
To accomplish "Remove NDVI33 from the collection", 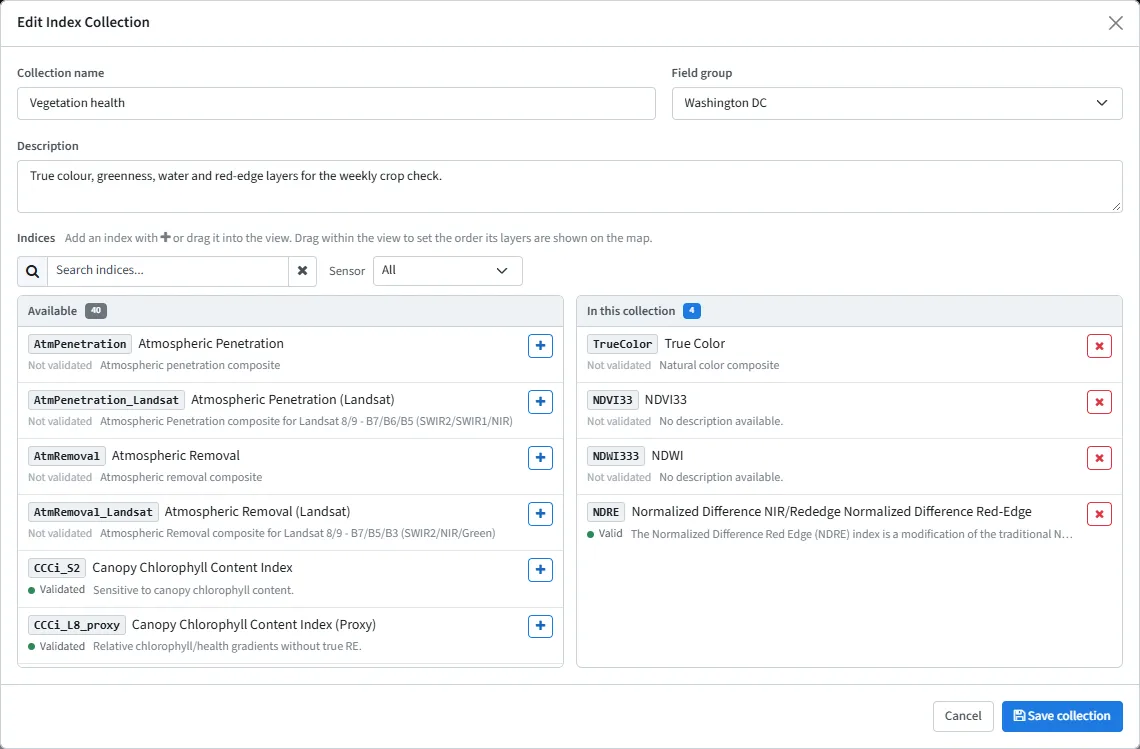I will 1099,402.
